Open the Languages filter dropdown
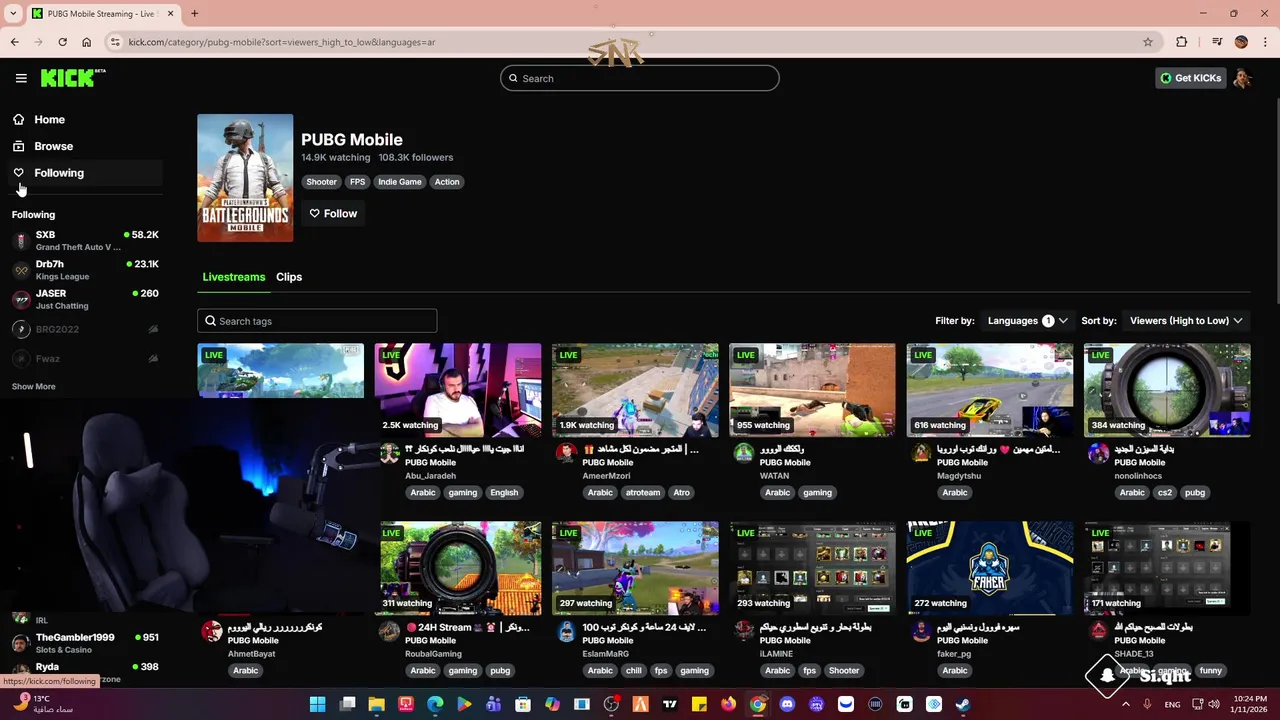Screen dimensions: 1280x720 [x=1028, y=321]
